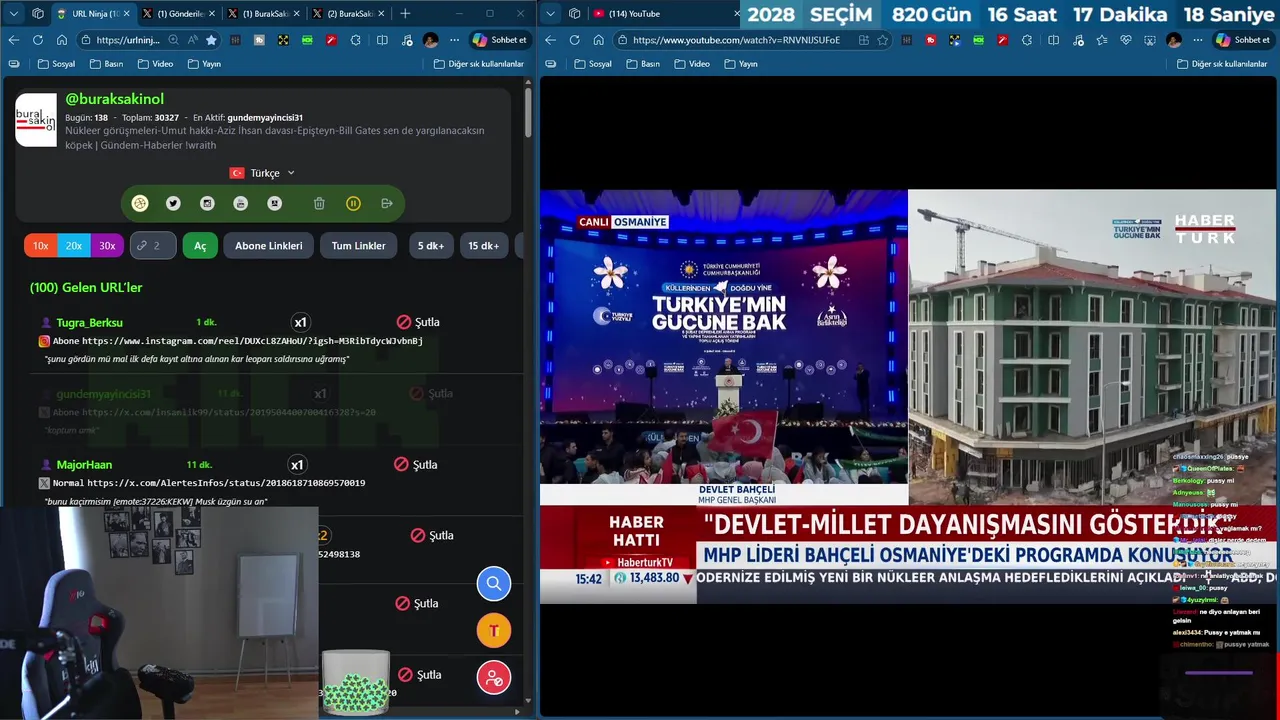Viewport: 1280px width, 720px height.
Task: Click the trash bin icon in green toolbar
Action: [x=319, y=203]
